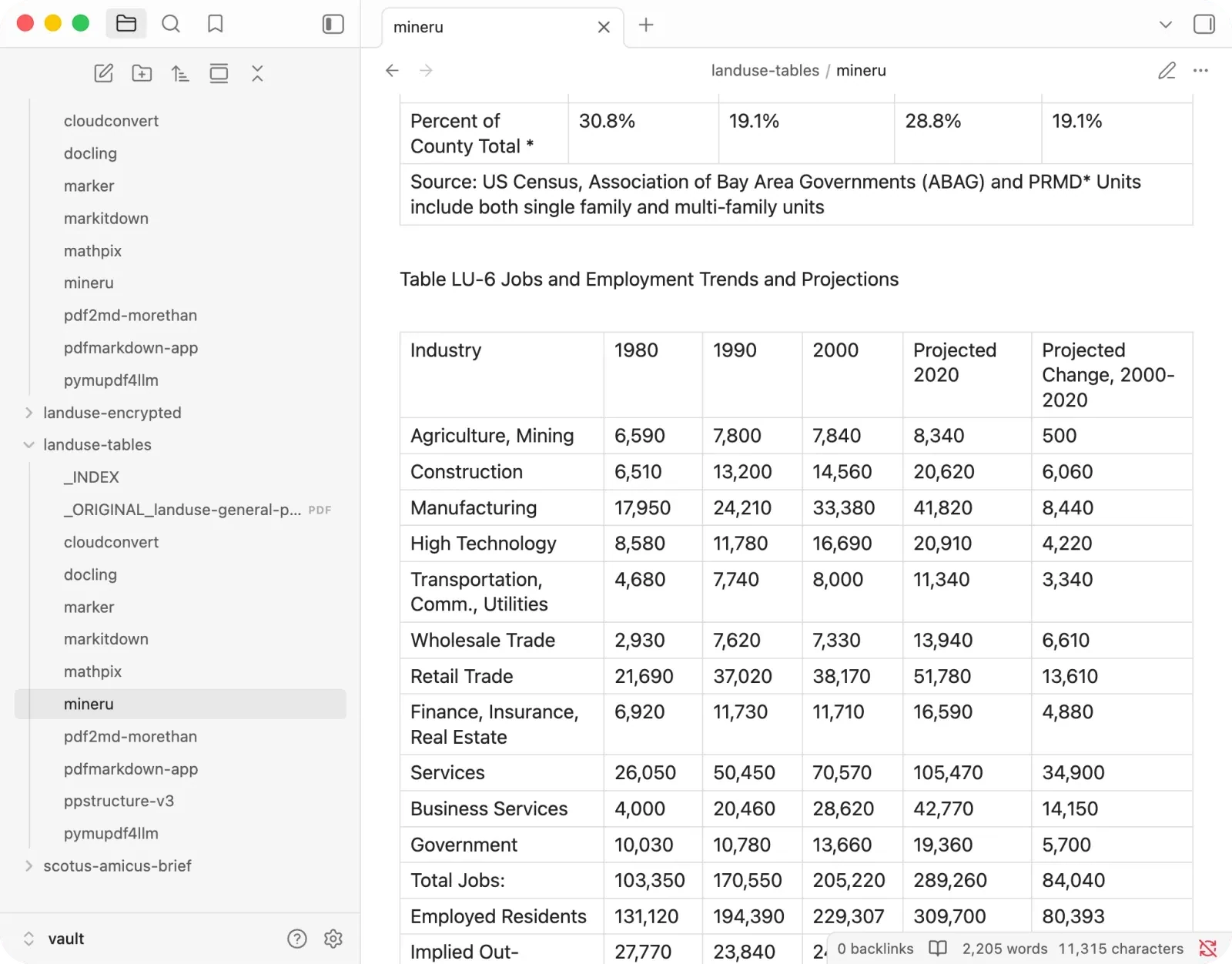Open vault switcher dropdown

tap(54, 939)
